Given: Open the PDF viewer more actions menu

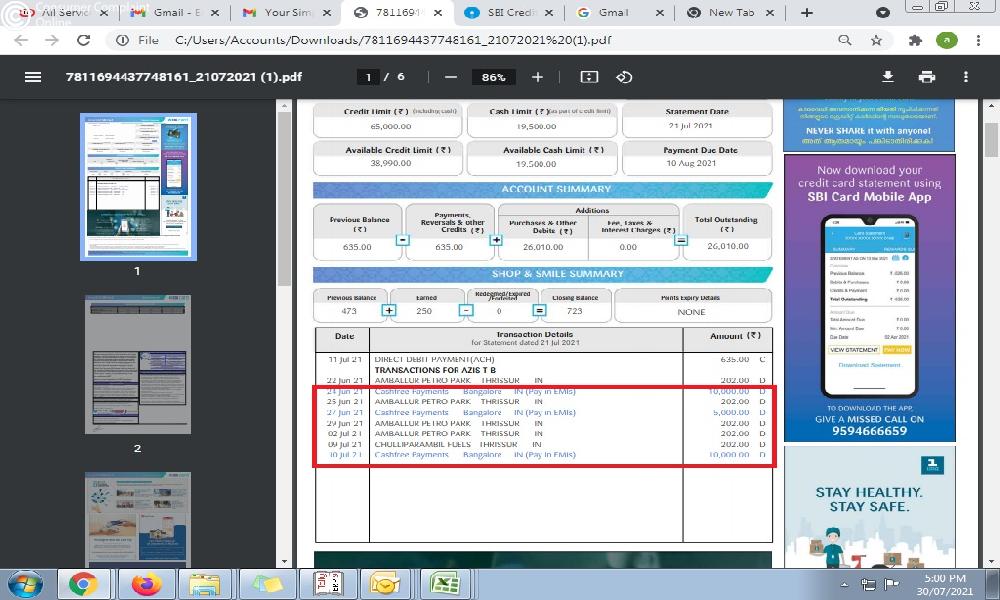Looking at the screenshot, I should (966, 77).
